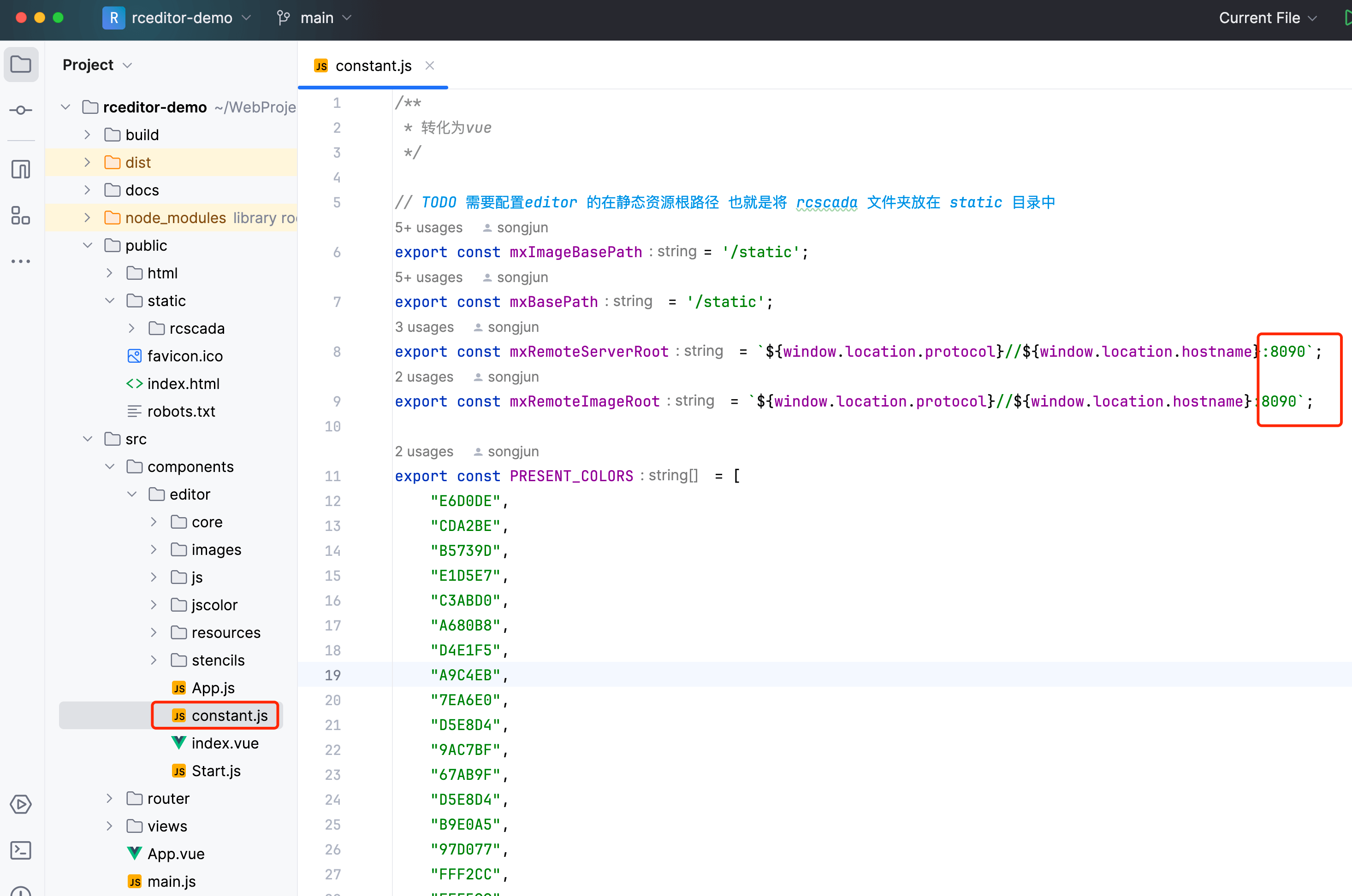Open index.vue in the project tree

pos(225,743)
